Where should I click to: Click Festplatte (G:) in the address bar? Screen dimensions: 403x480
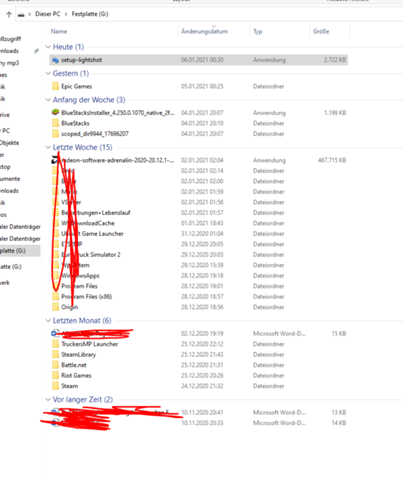pyautogui.click(x=90, y=14)
